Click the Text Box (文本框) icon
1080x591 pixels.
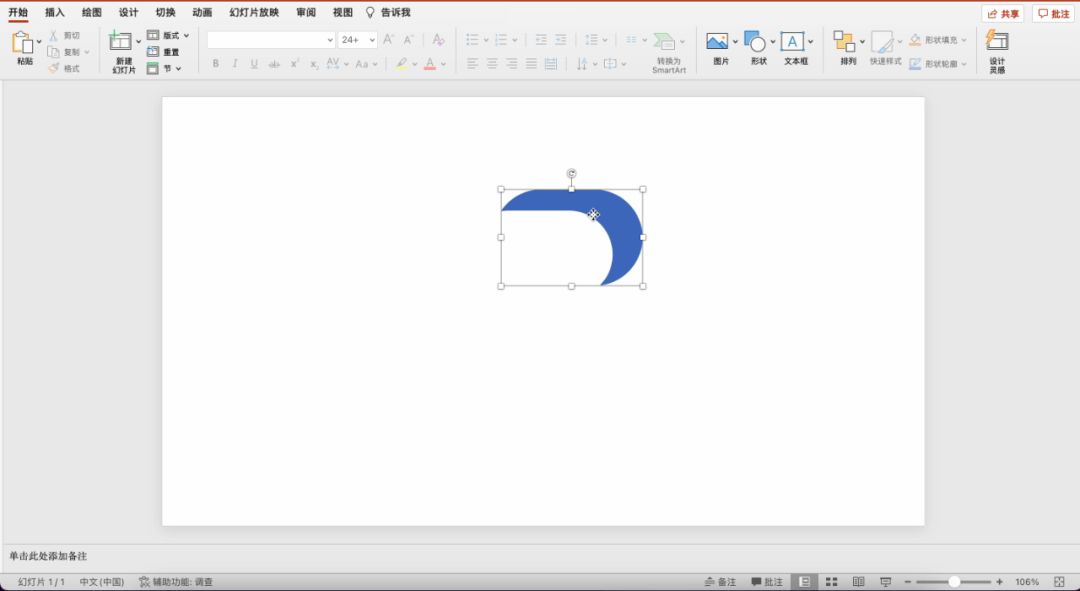coord(793,42)
